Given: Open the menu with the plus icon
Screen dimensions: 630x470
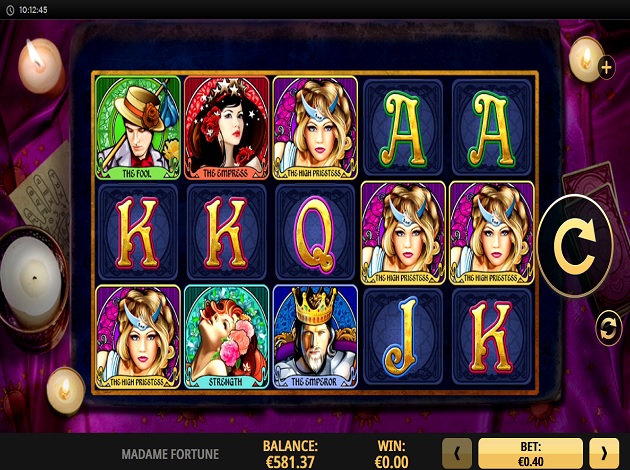Looking at the screenshot, I should (606, 67).
